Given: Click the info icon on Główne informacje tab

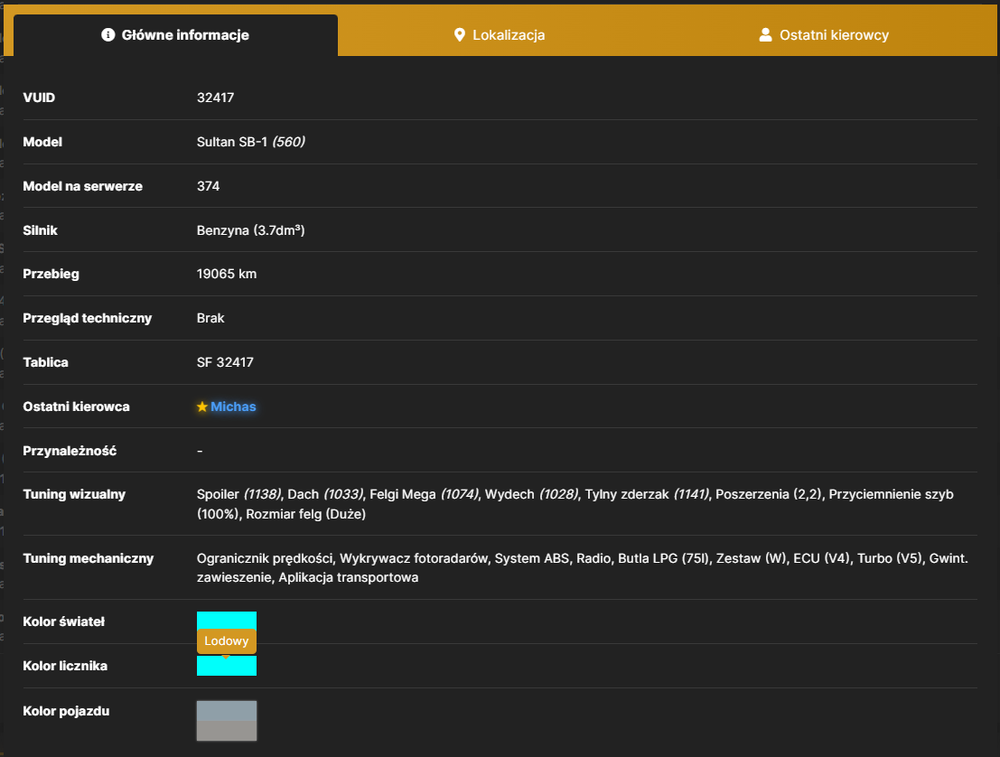Looking at the screenshot, I should (108, 34).
